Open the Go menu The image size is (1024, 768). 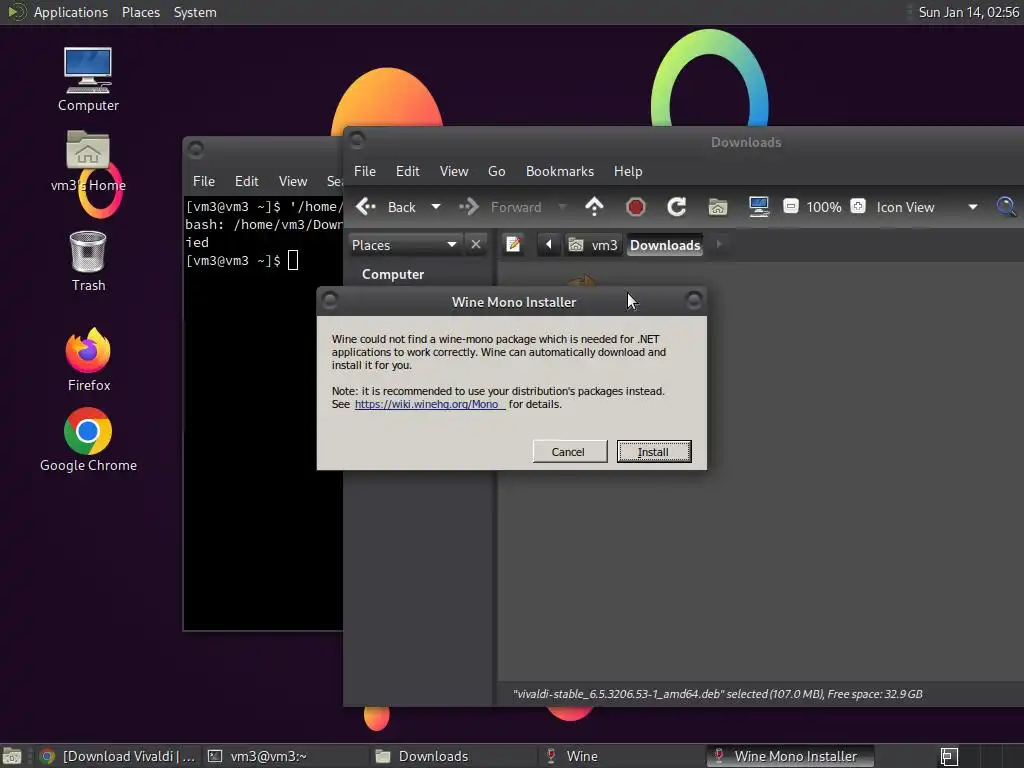496,171
